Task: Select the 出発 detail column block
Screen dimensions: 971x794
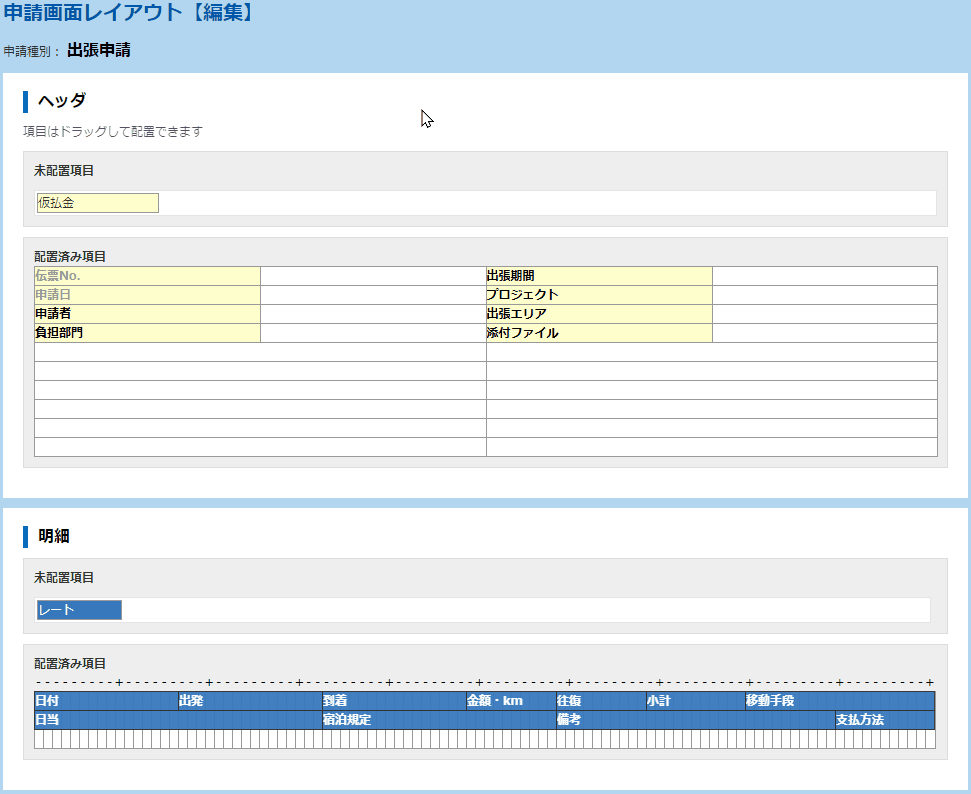Action: pos(250,701)
